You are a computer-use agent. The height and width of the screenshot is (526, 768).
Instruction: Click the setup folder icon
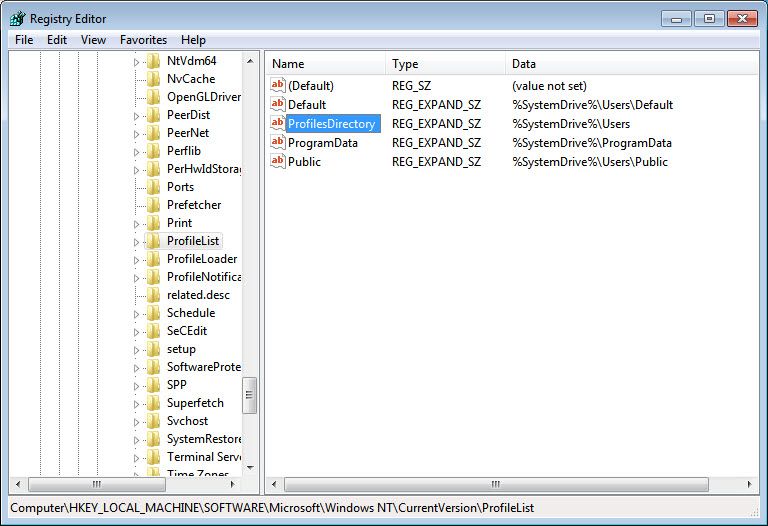(x=153, y=349)
